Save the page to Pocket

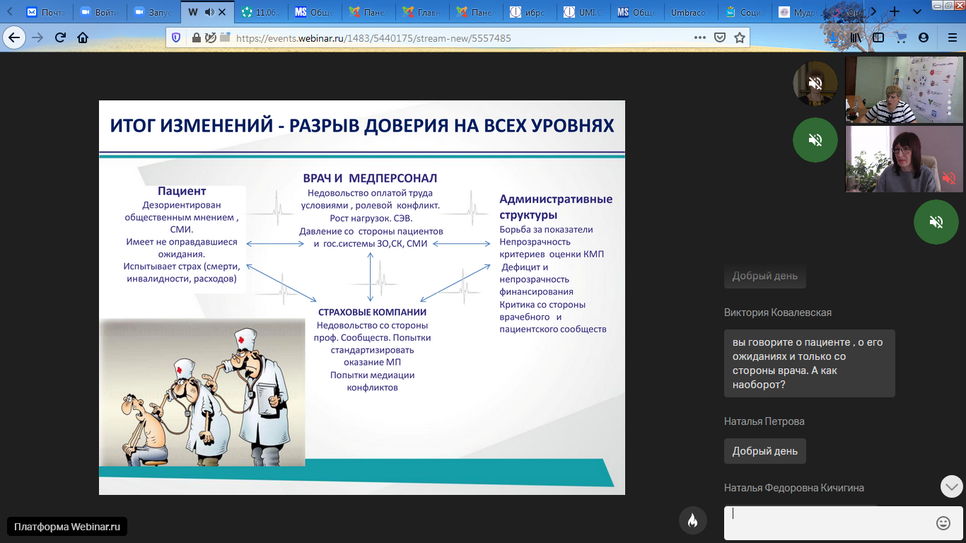click(x=719, y=37)
